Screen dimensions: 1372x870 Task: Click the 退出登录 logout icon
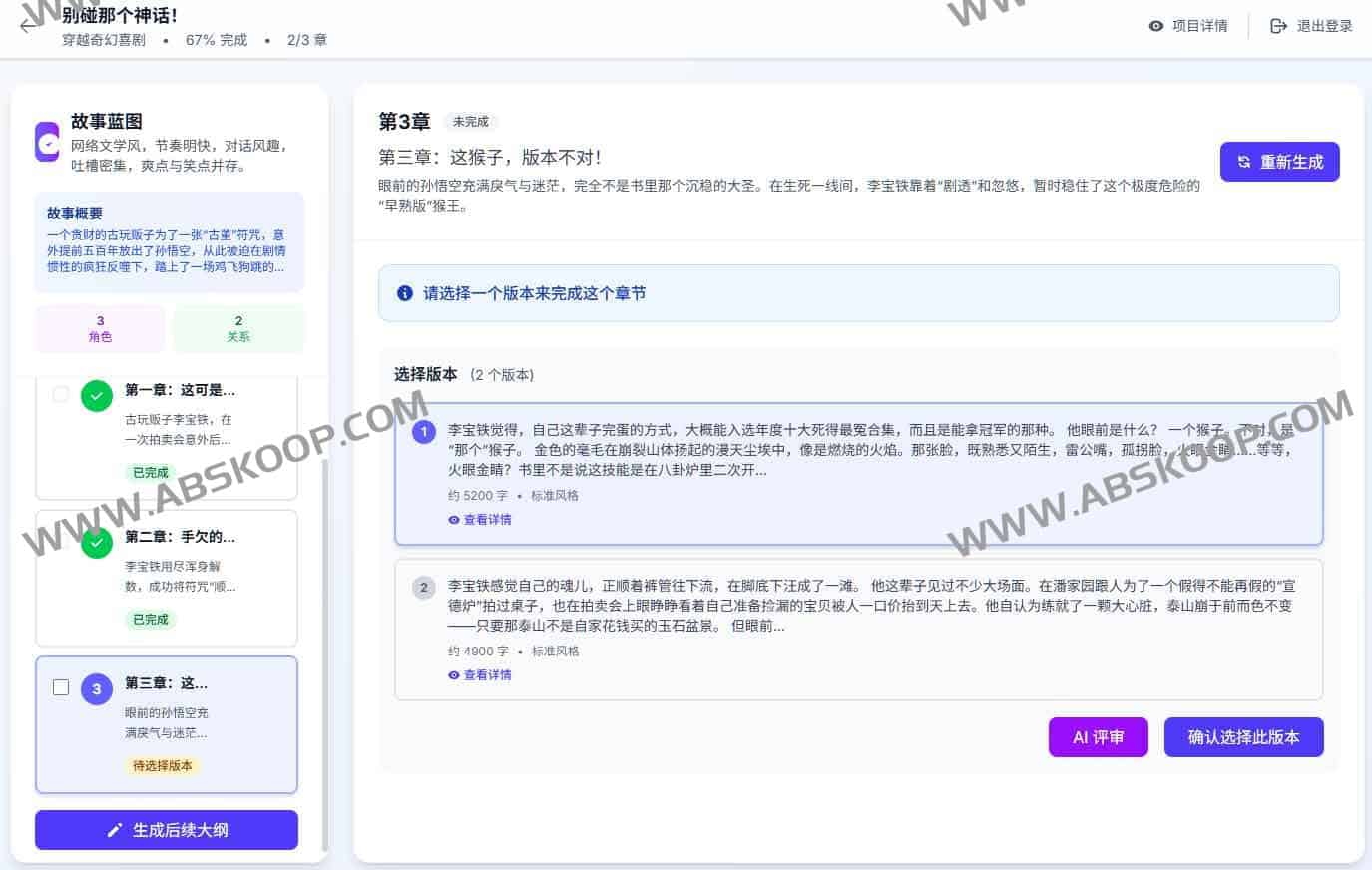[1278, 26]
